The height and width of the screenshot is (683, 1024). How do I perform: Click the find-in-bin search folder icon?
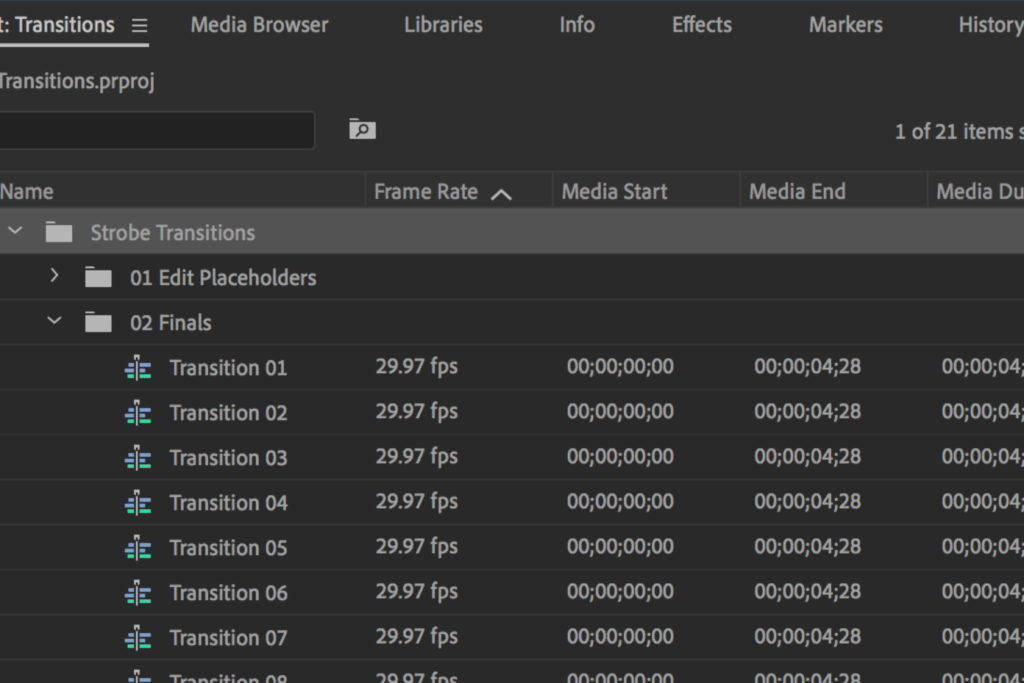coord(362,129)
